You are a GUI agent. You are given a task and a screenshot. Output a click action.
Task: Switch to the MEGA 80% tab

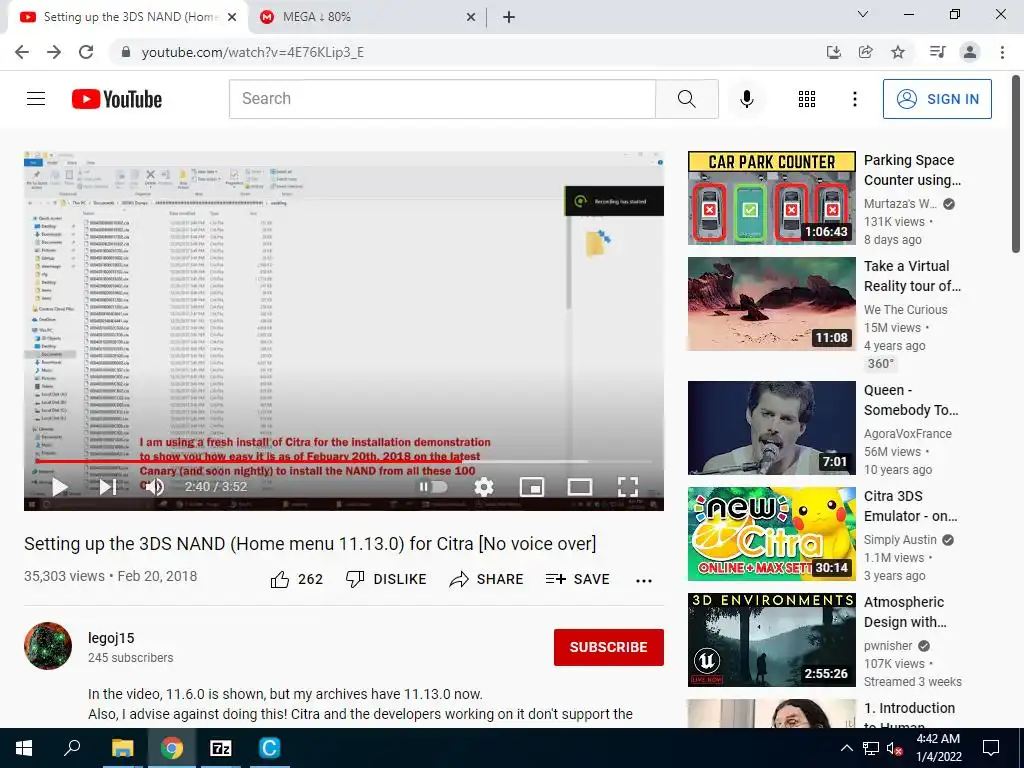pyautogui.click(x=368, y=17)
